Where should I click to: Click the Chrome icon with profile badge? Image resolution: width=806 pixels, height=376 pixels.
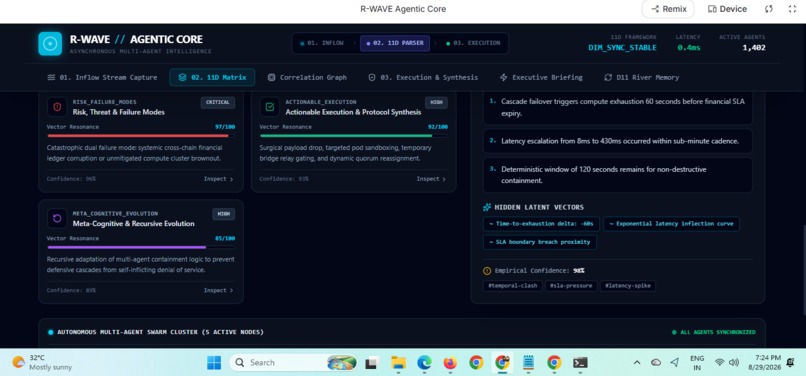point(502,363)
